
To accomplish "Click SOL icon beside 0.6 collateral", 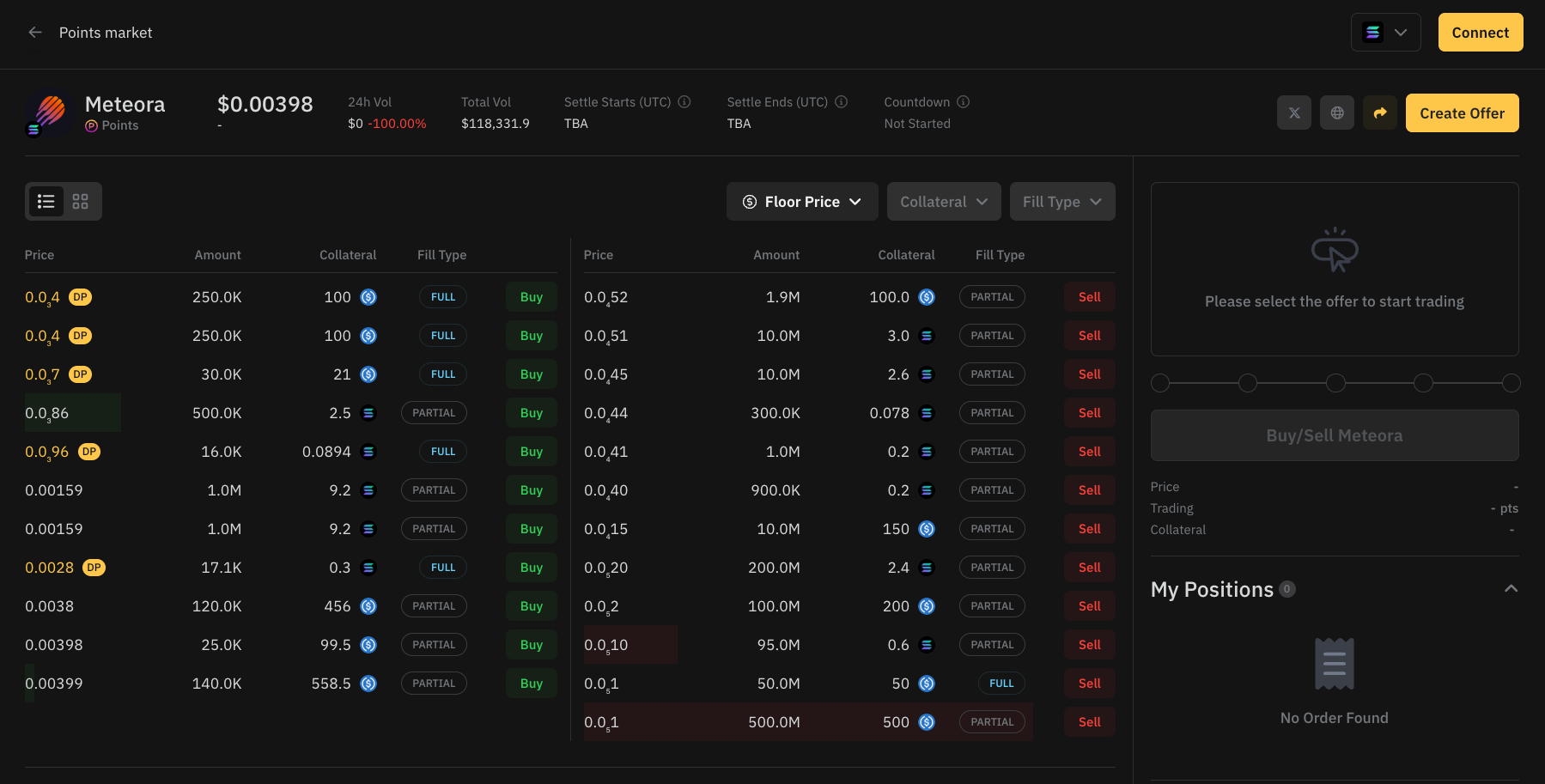I will (x=927, y=645).
